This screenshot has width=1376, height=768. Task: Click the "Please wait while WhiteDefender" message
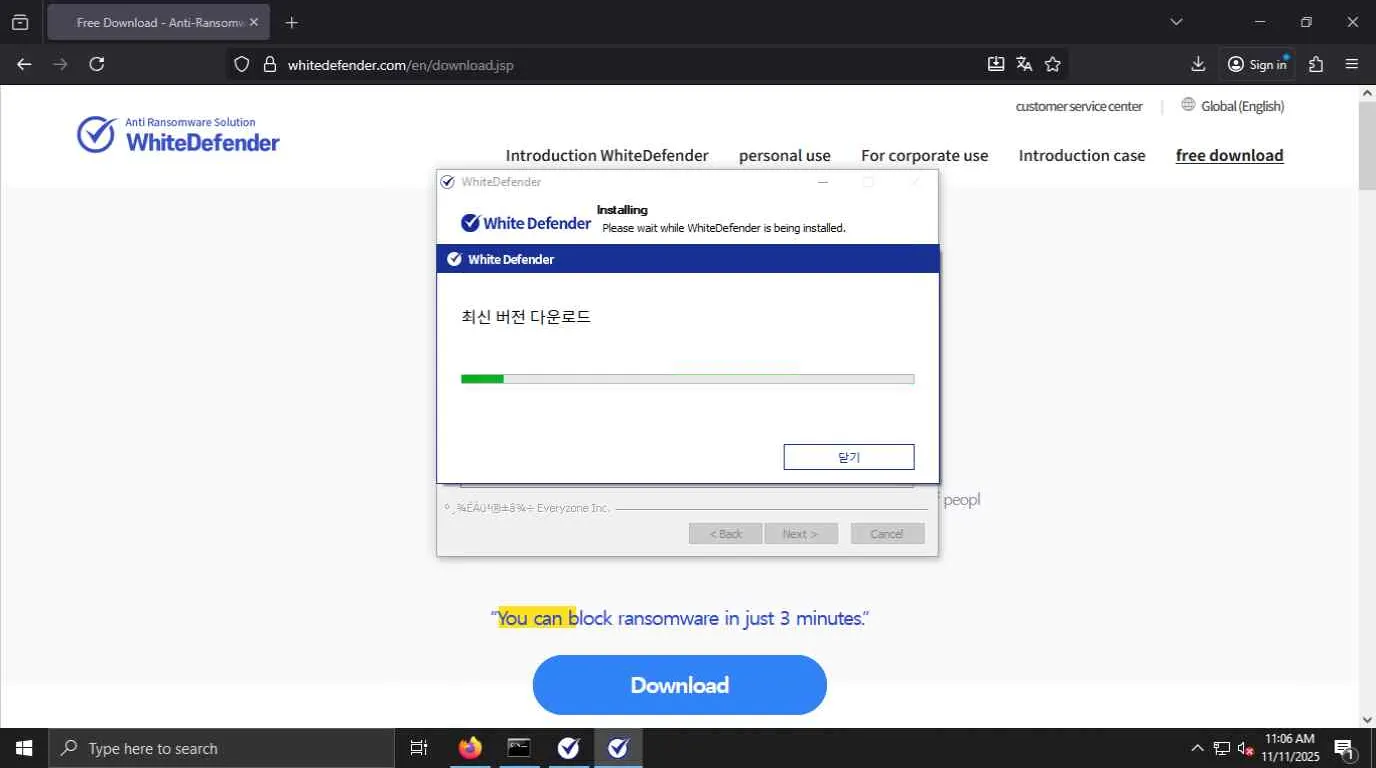(724, 228)
